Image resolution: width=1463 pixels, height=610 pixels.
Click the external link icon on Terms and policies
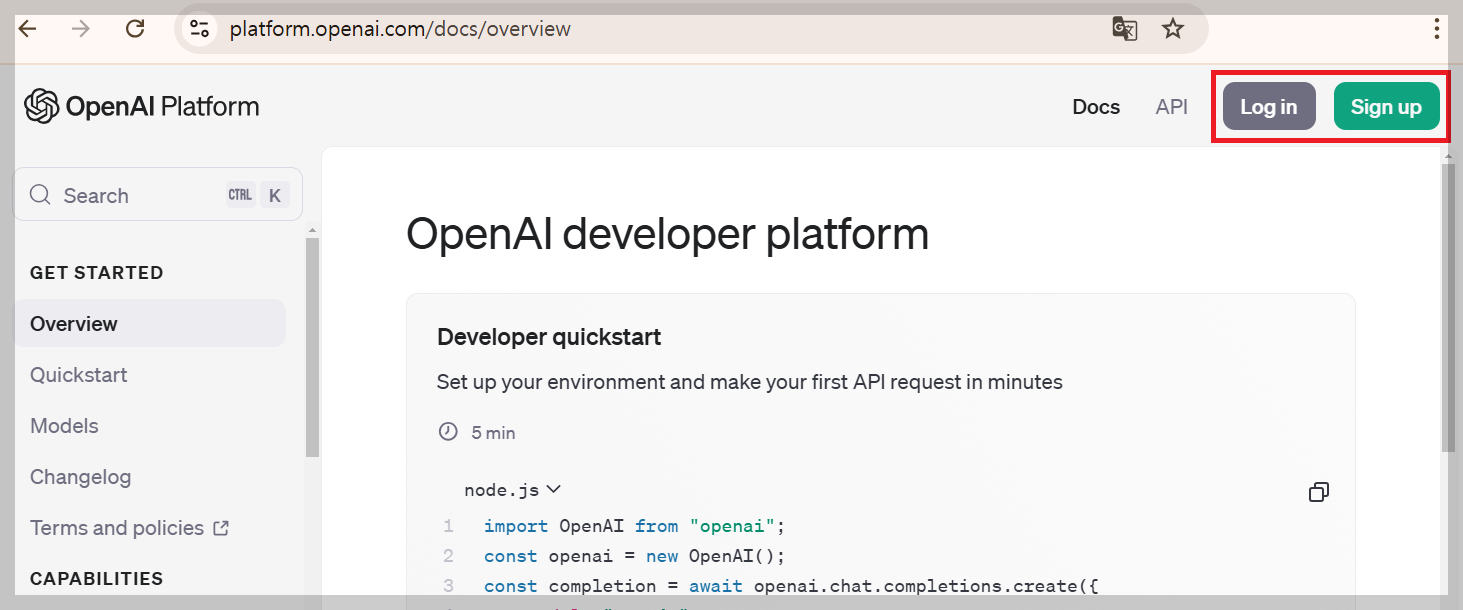coord(221,527)
